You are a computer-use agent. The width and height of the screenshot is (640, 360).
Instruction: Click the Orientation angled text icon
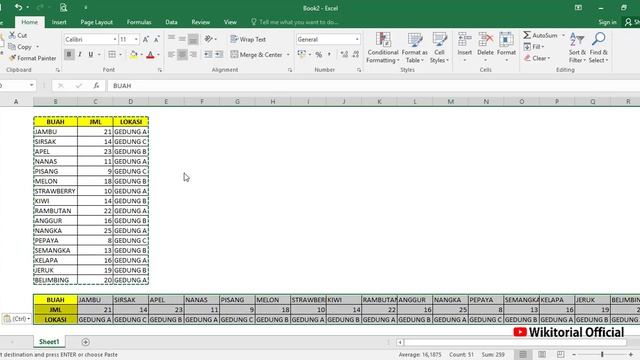pyautogui.click(x=209, y=39)
